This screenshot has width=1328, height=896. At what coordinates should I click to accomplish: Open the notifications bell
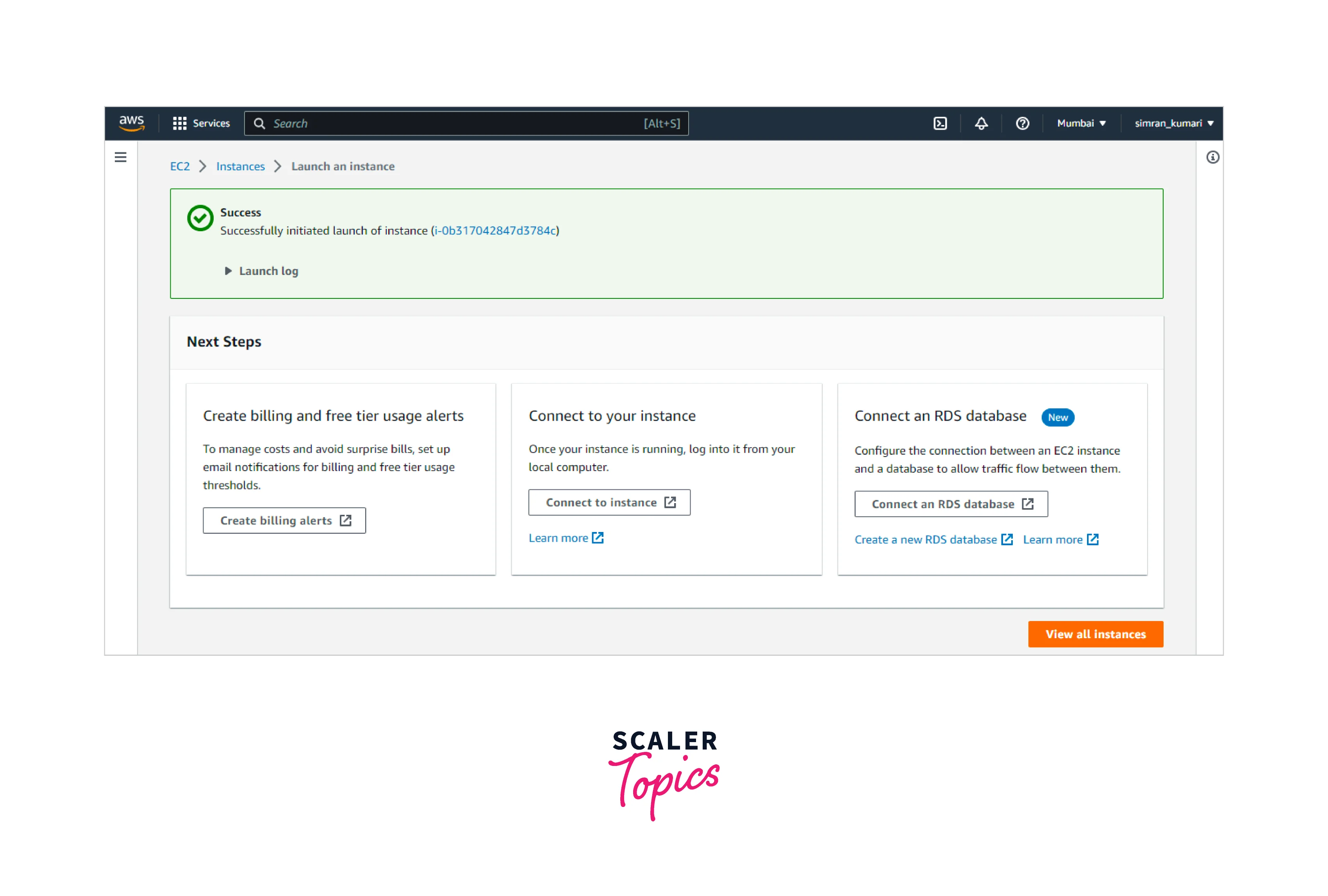point(981,123)
